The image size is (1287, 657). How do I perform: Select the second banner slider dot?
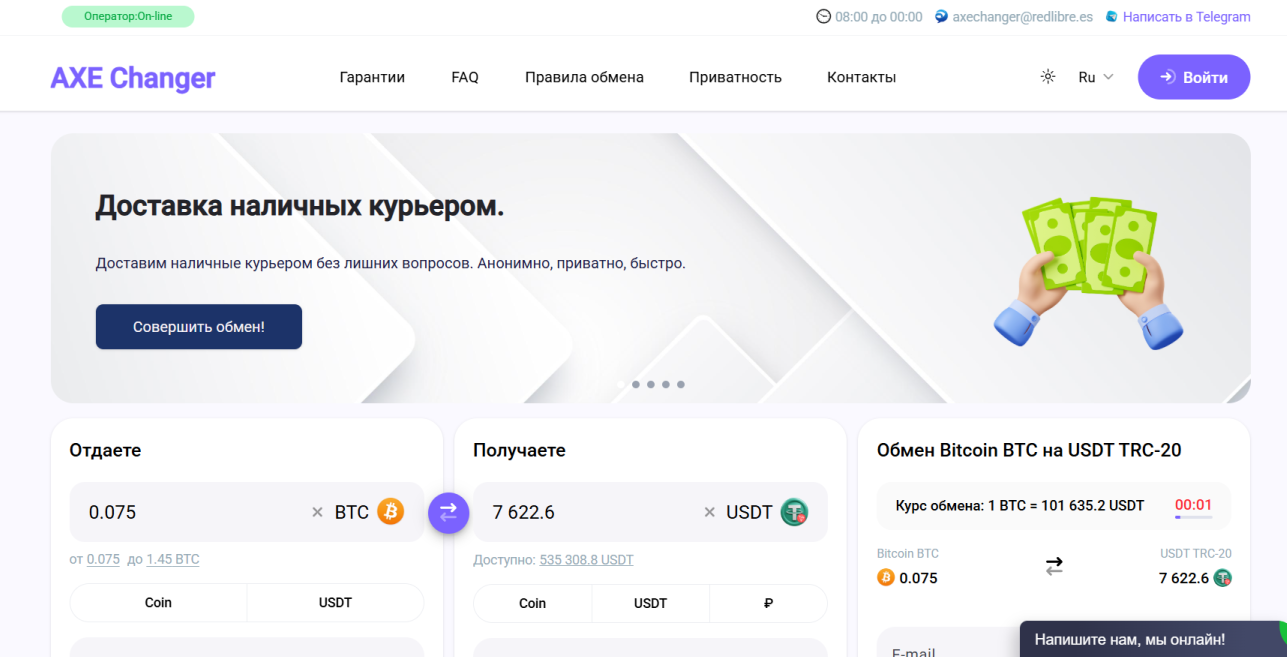[x=636, y=384]
